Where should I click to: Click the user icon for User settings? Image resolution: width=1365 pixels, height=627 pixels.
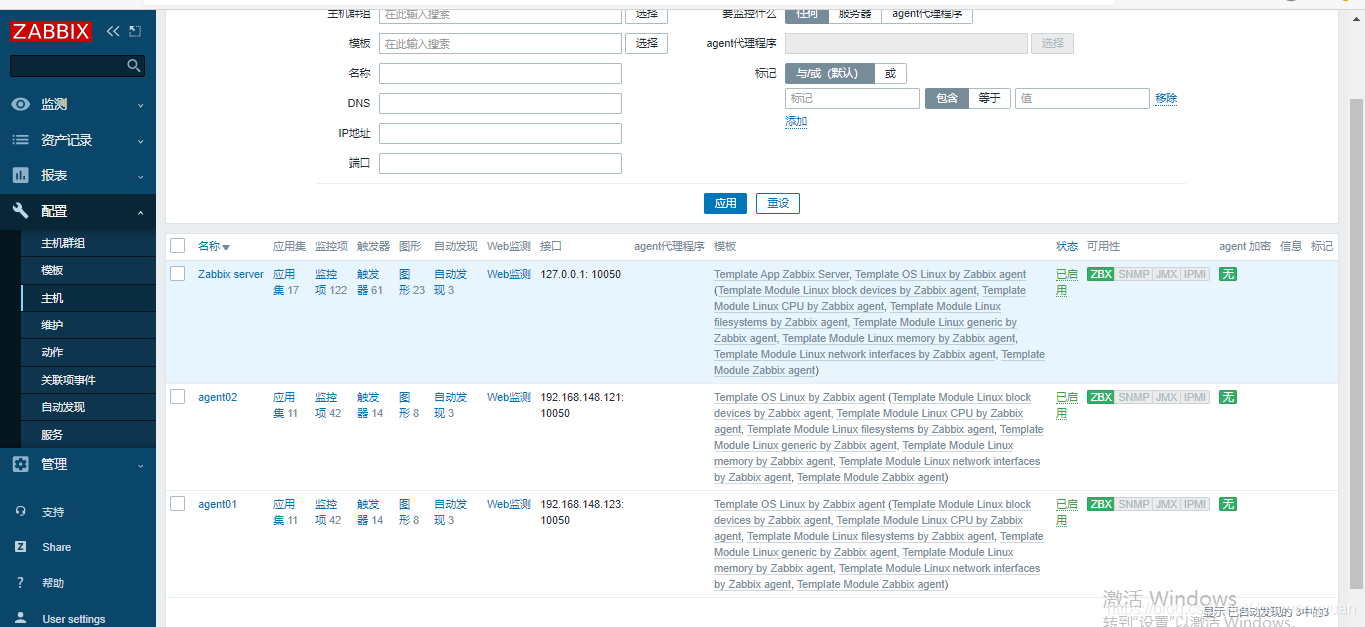coord(20,618)
